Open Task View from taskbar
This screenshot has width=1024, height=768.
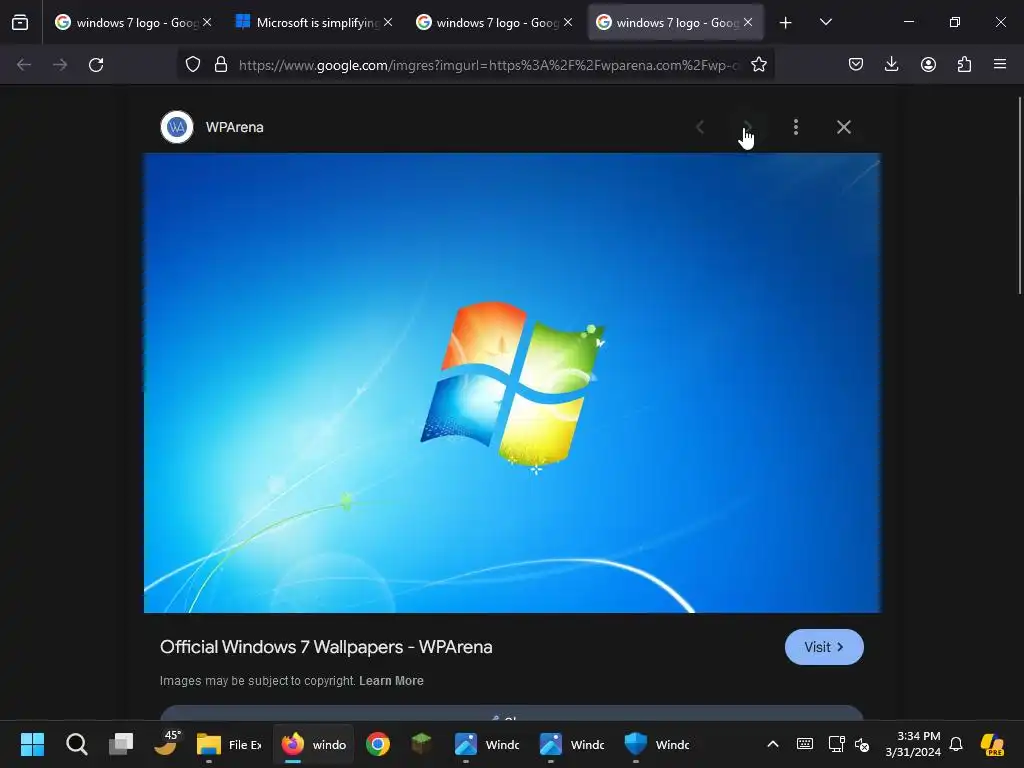coord(121,744)
